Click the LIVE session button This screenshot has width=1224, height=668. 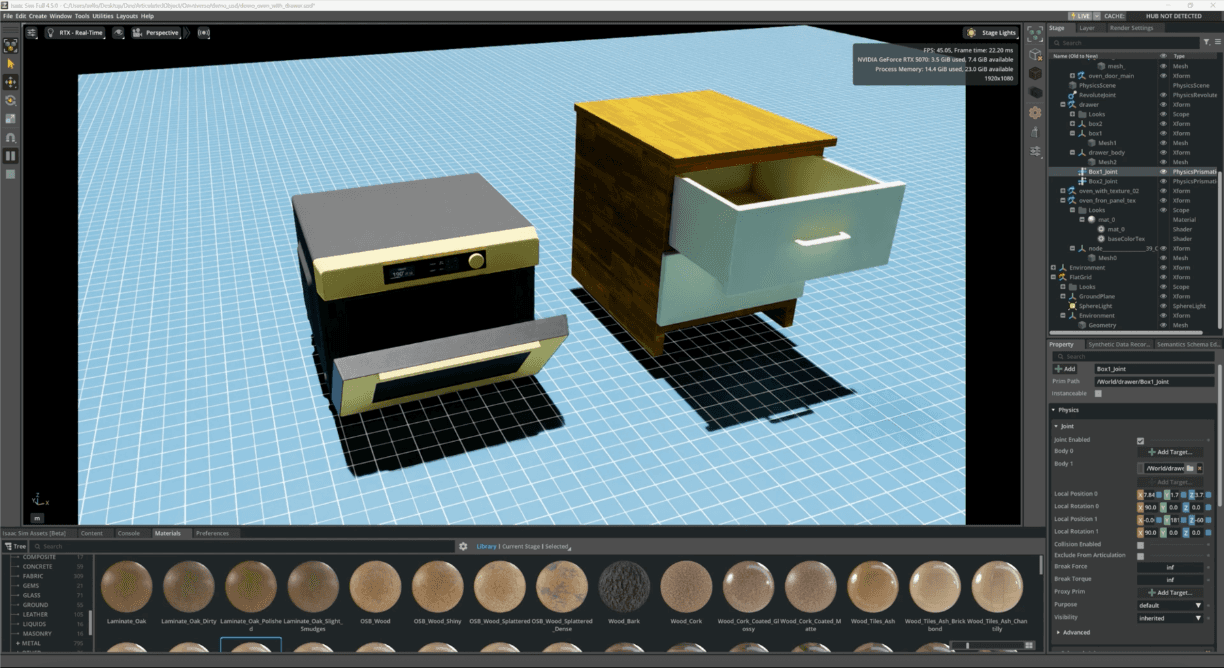[x=1080, y=16]
